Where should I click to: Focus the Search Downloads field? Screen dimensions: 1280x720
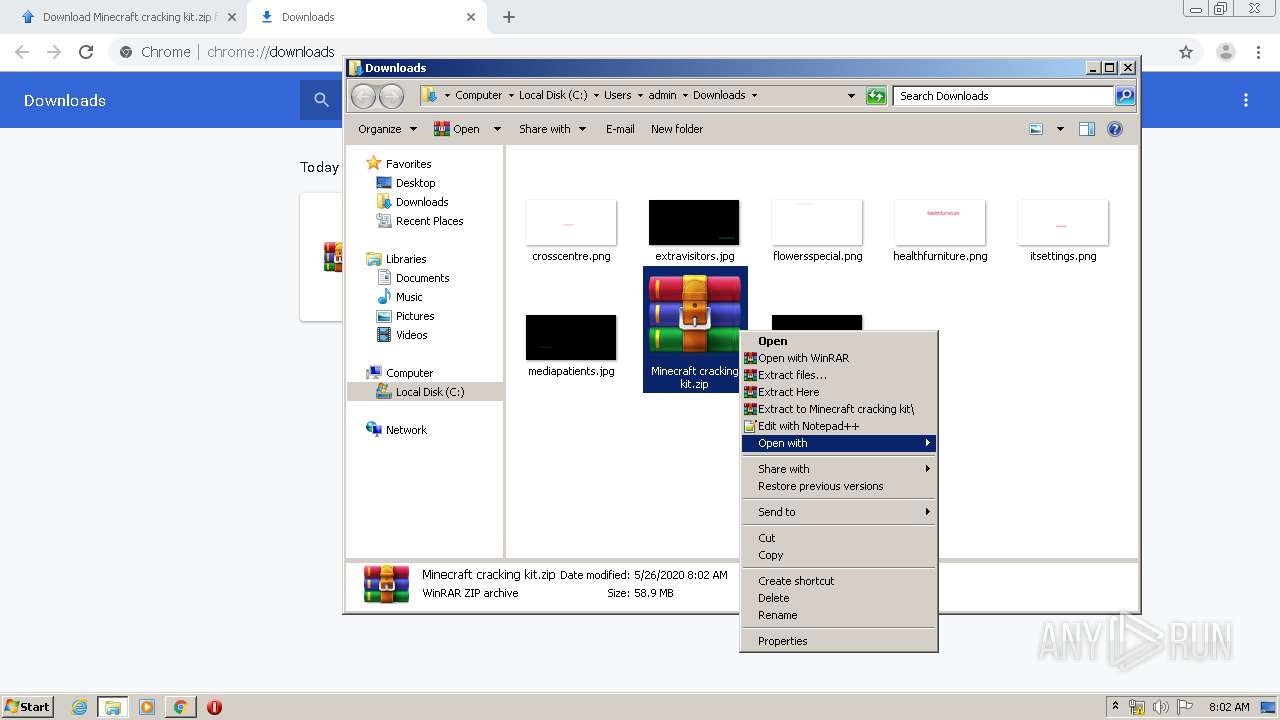[x=1003, y=96]
